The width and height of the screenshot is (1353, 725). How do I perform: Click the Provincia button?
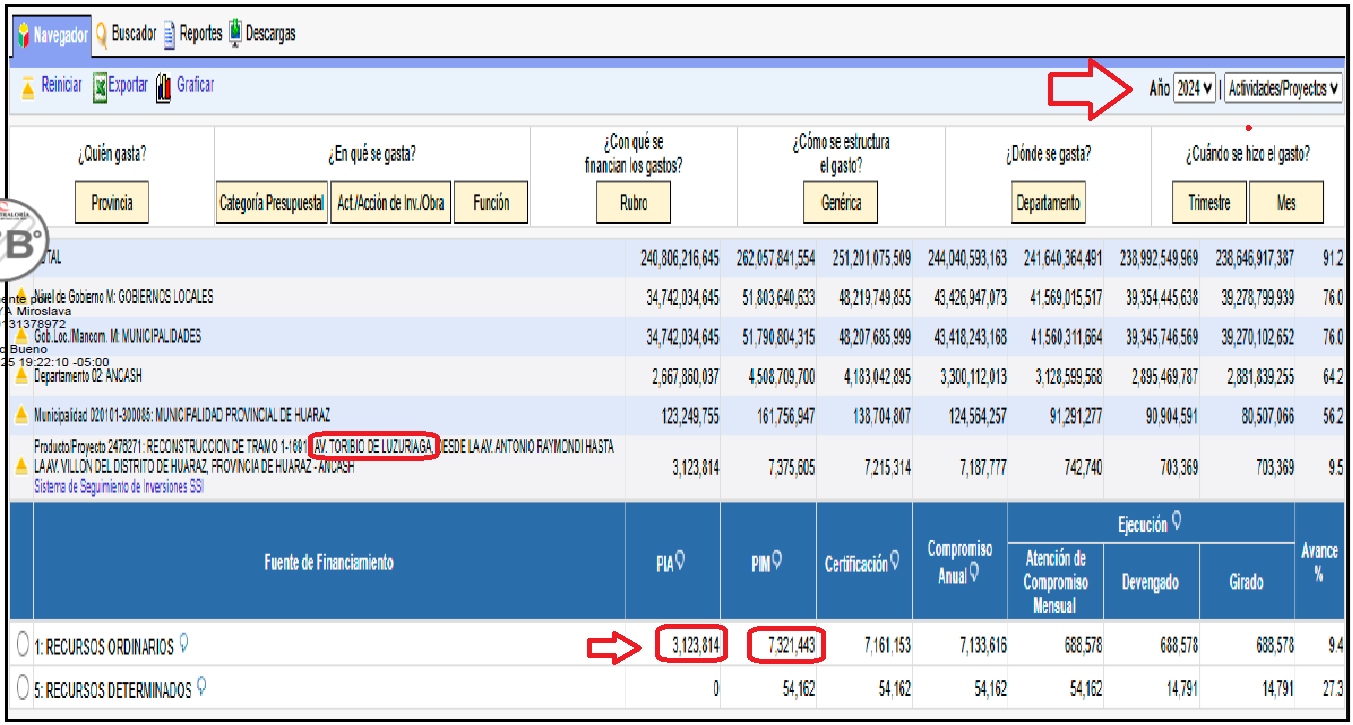[112, 203]
